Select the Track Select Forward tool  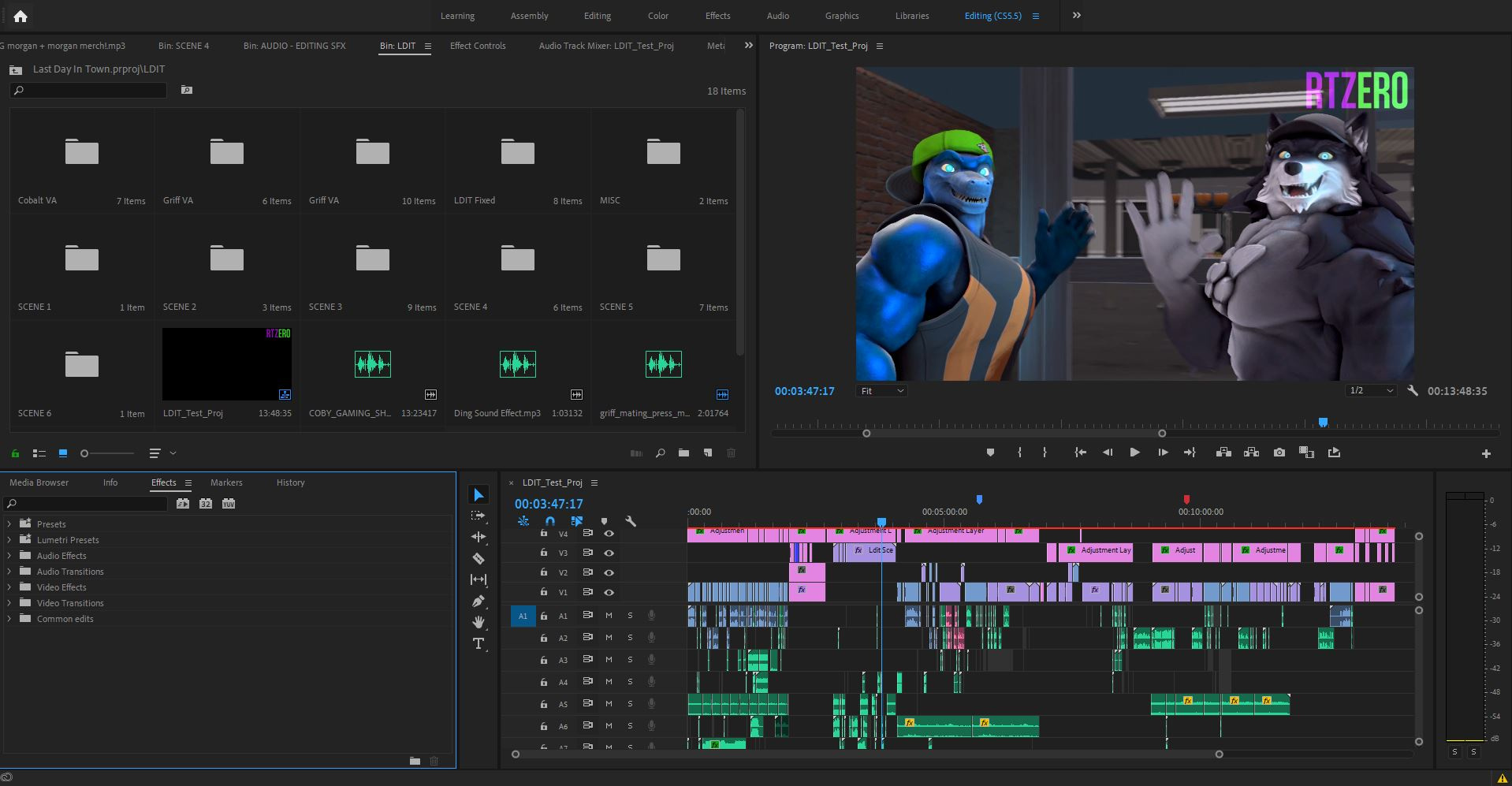click(479, 516)
